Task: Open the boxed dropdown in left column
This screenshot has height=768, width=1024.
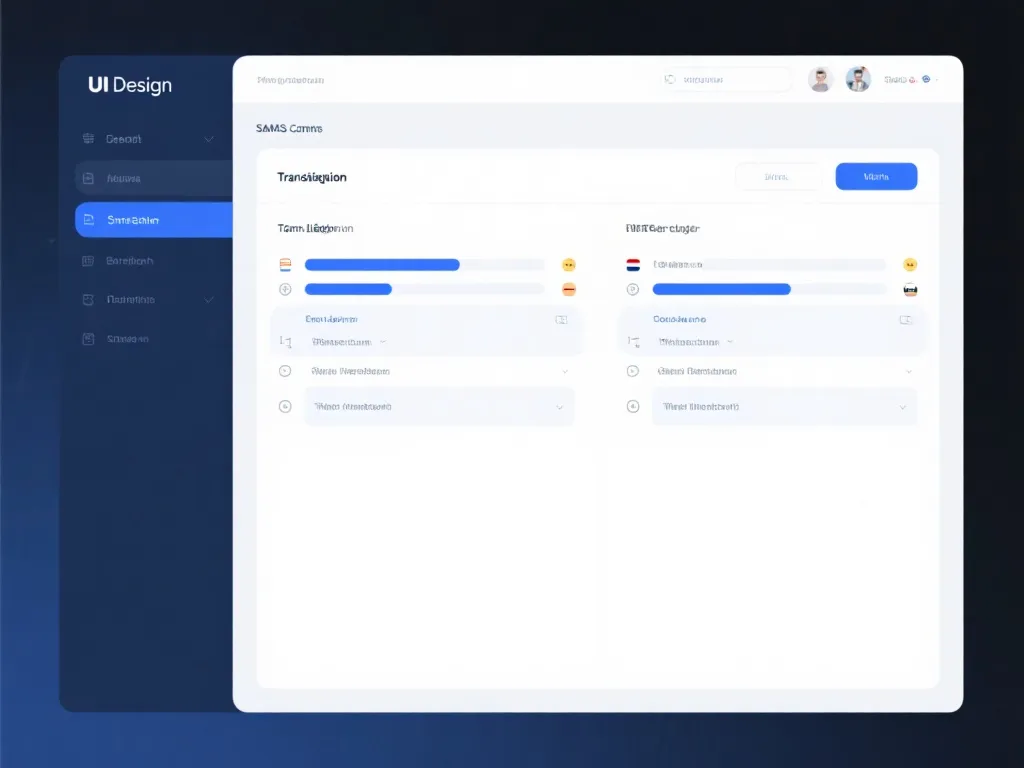Action: [440, 407]
